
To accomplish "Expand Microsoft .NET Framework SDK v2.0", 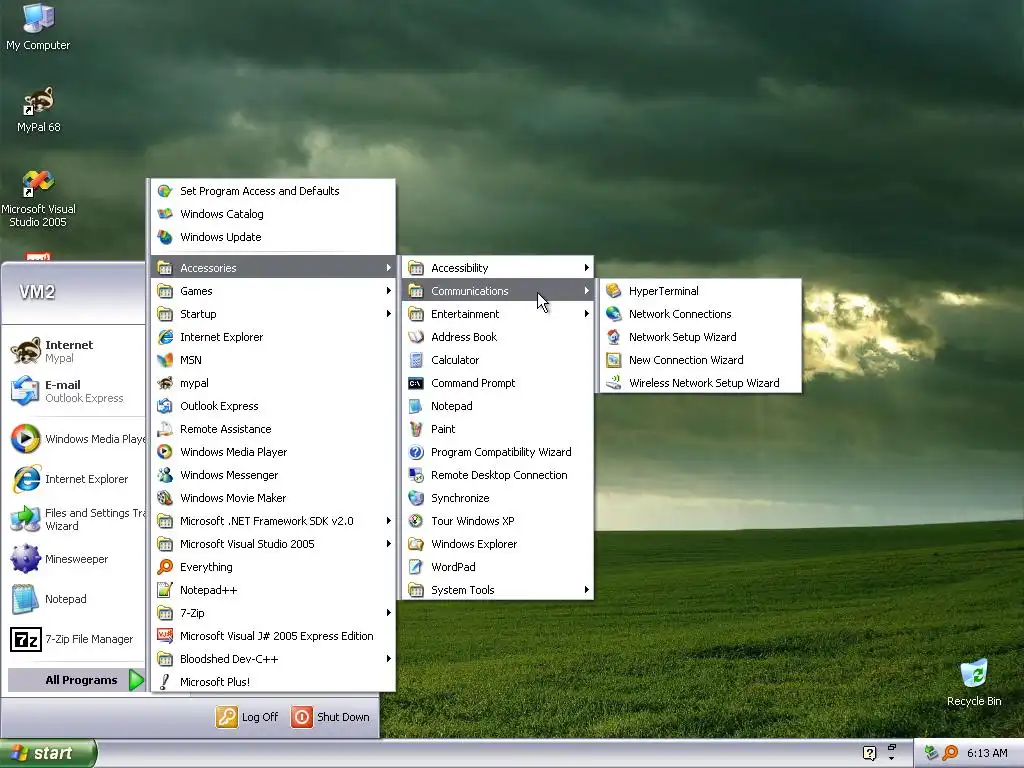I will 273,521.
